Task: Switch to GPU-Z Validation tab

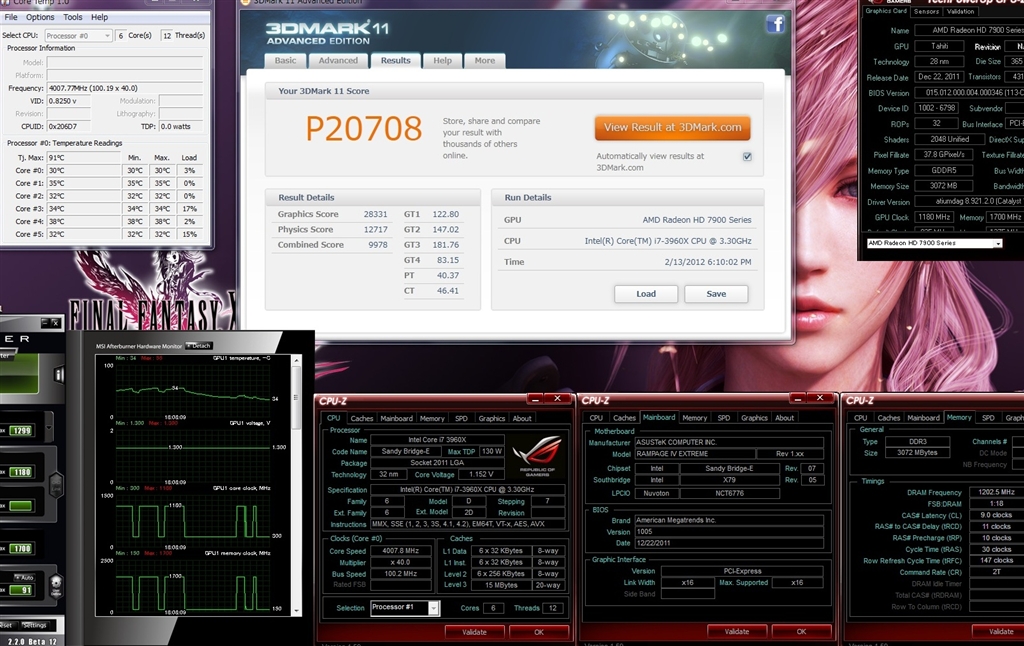Action: (960, 11)
